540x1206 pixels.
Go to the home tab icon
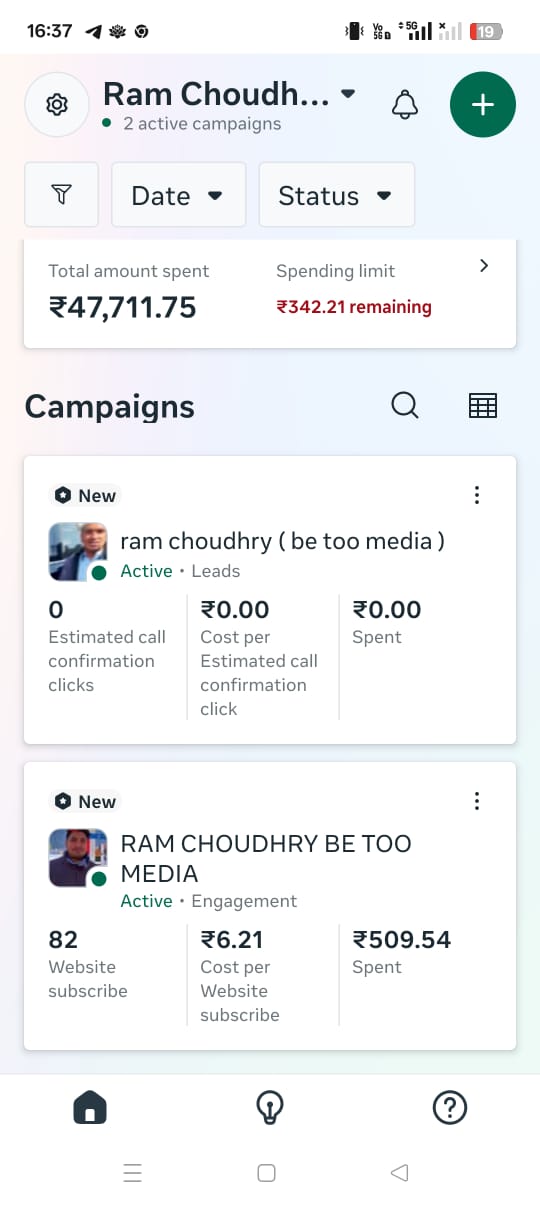coord(90,1107)
